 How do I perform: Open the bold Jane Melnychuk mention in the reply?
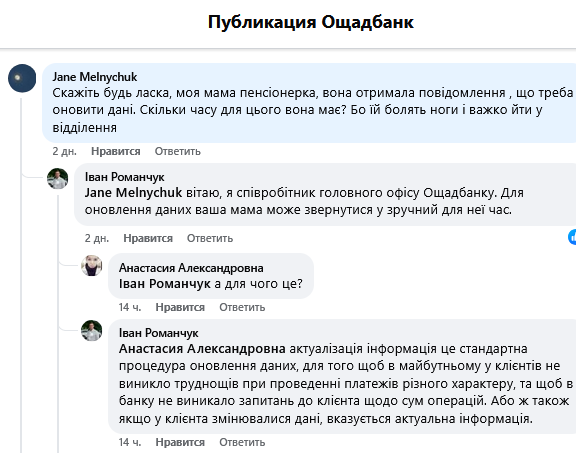133,193
